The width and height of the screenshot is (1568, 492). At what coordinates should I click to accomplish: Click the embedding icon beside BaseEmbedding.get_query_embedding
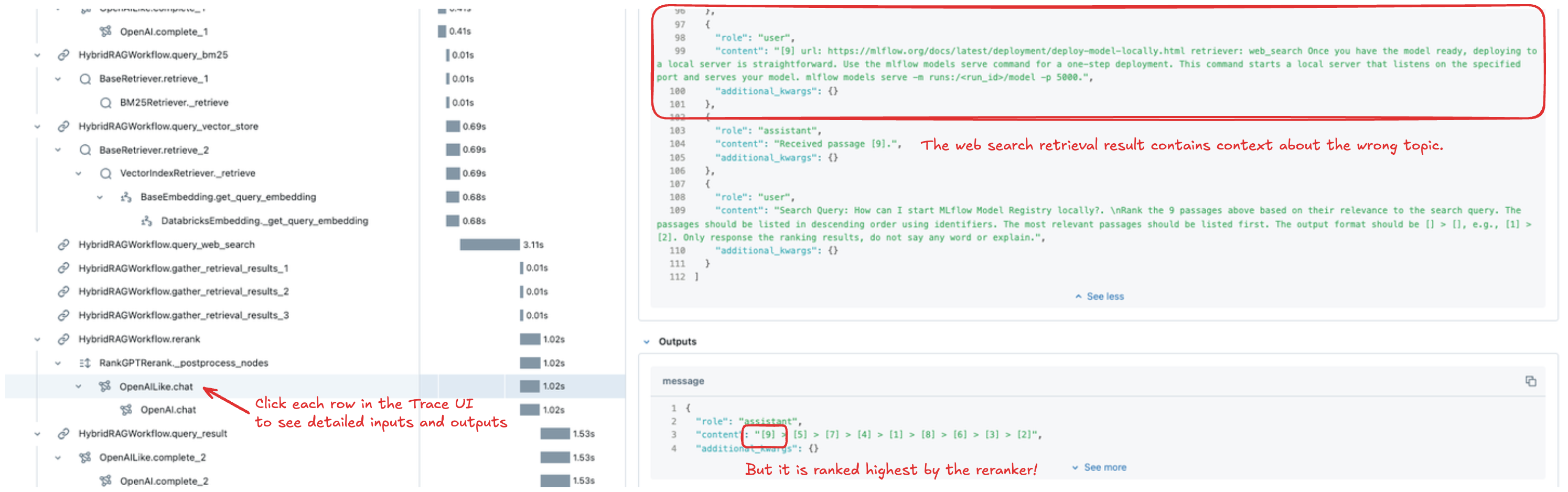point(126,197)
